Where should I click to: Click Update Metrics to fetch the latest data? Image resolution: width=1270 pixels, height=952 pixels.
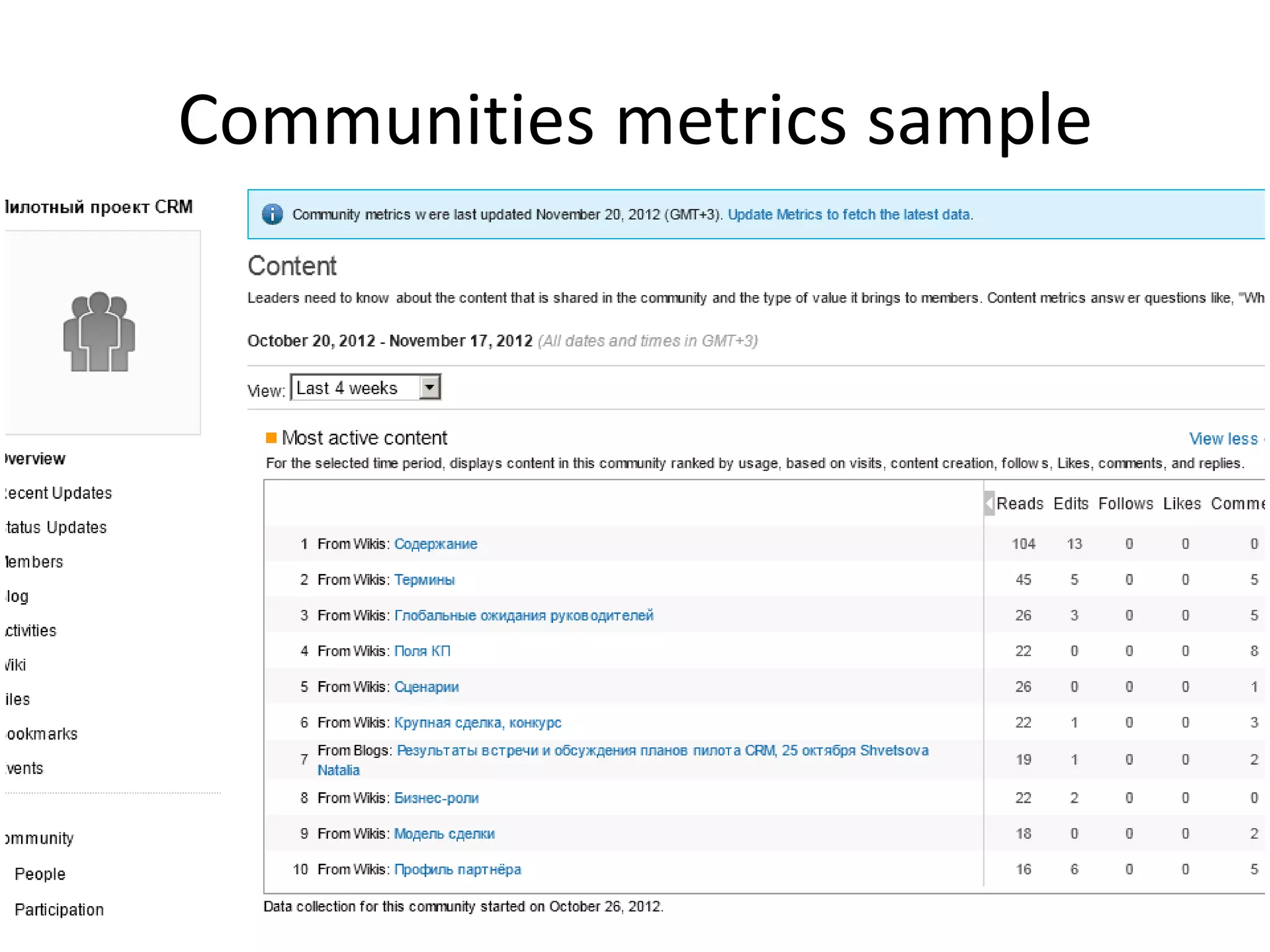[x=850, y=214]
